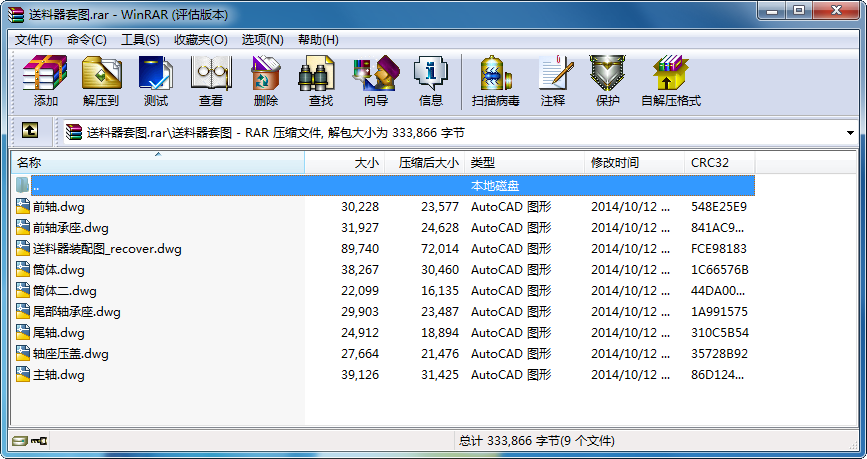The image size is (867, 459).
Task: Click the size value 22,099
Action: click(360, 291)
